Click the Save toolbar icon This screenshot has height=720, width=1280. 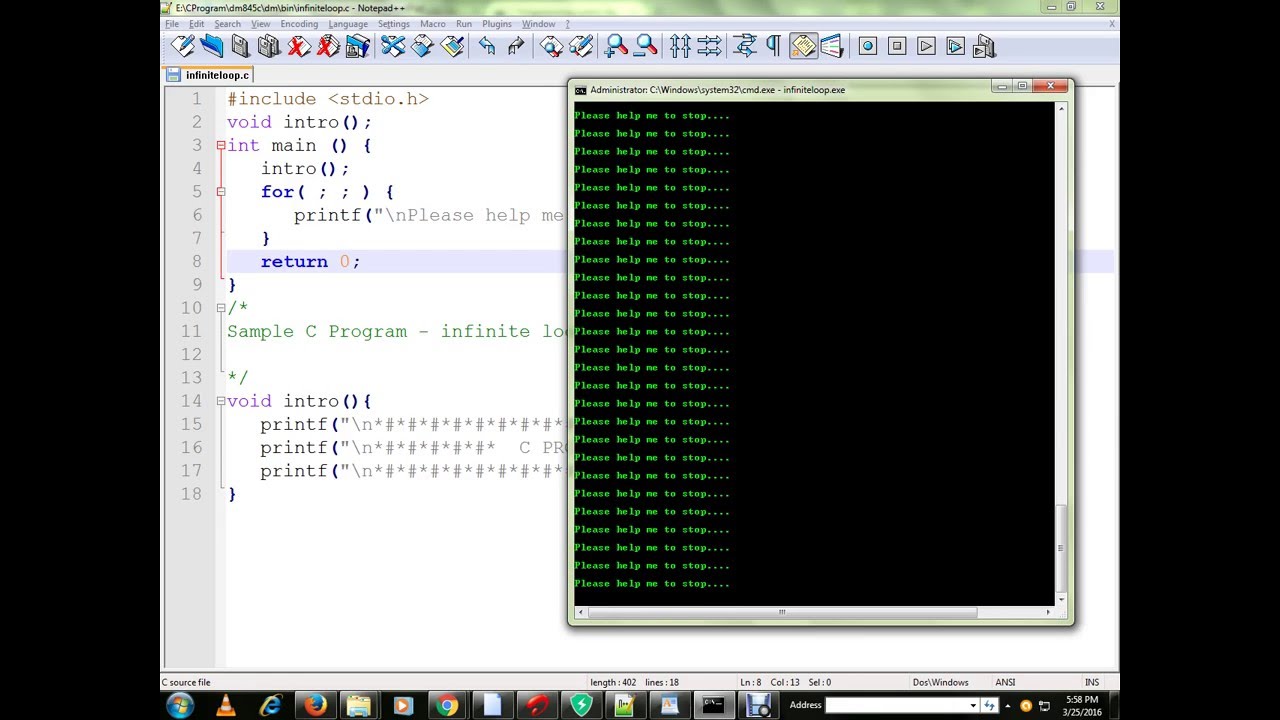point(240,46)
